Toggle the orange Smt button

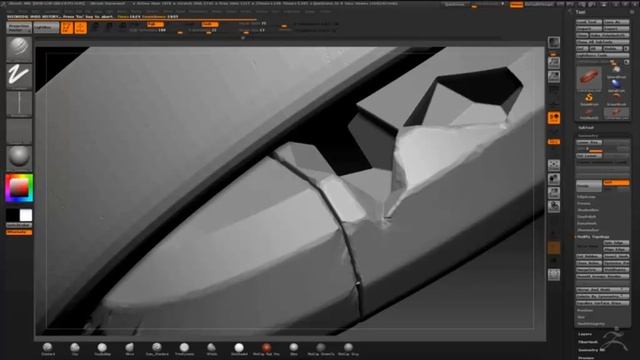coord(616,182)
